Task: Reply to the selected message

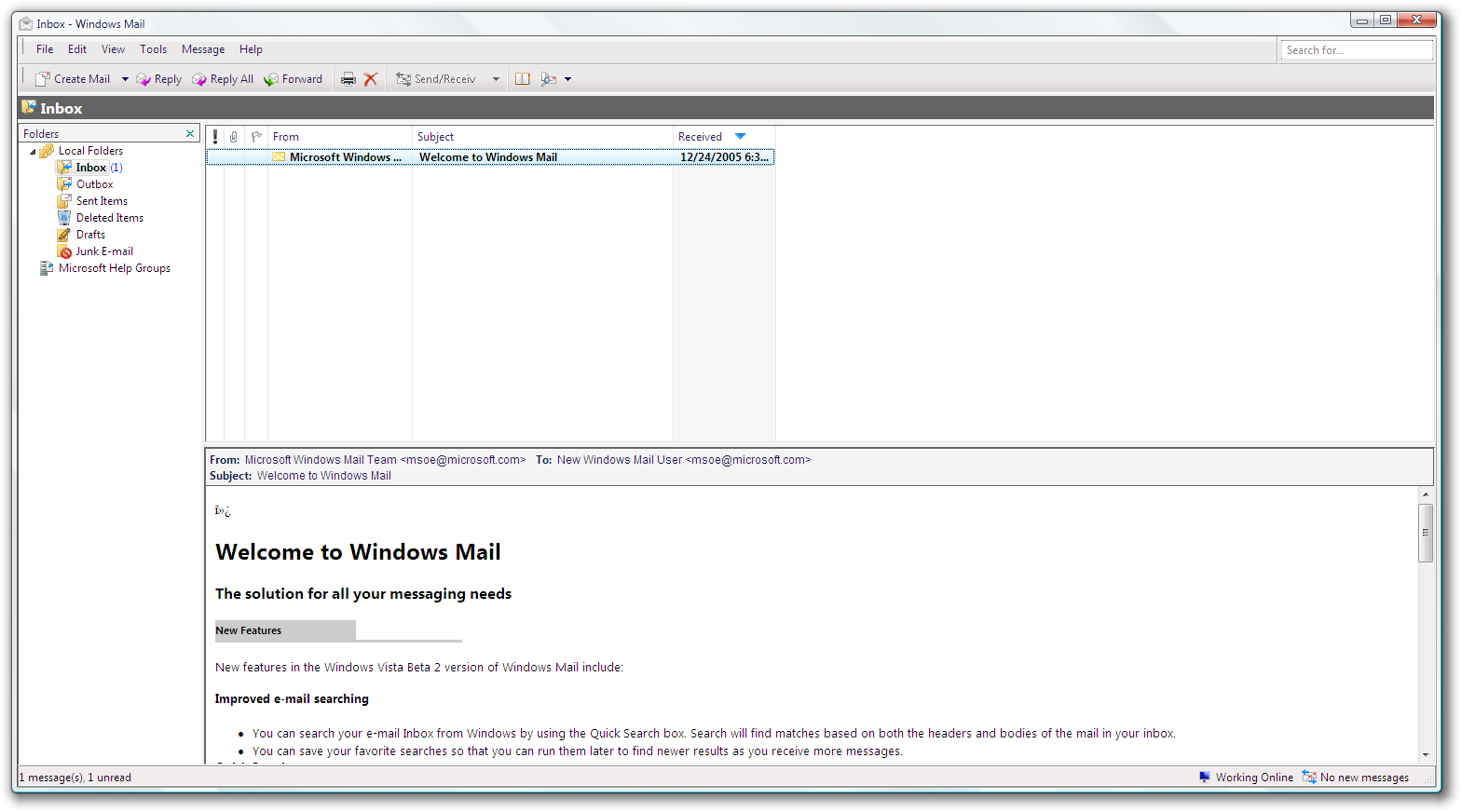Action: click(158, 79)
